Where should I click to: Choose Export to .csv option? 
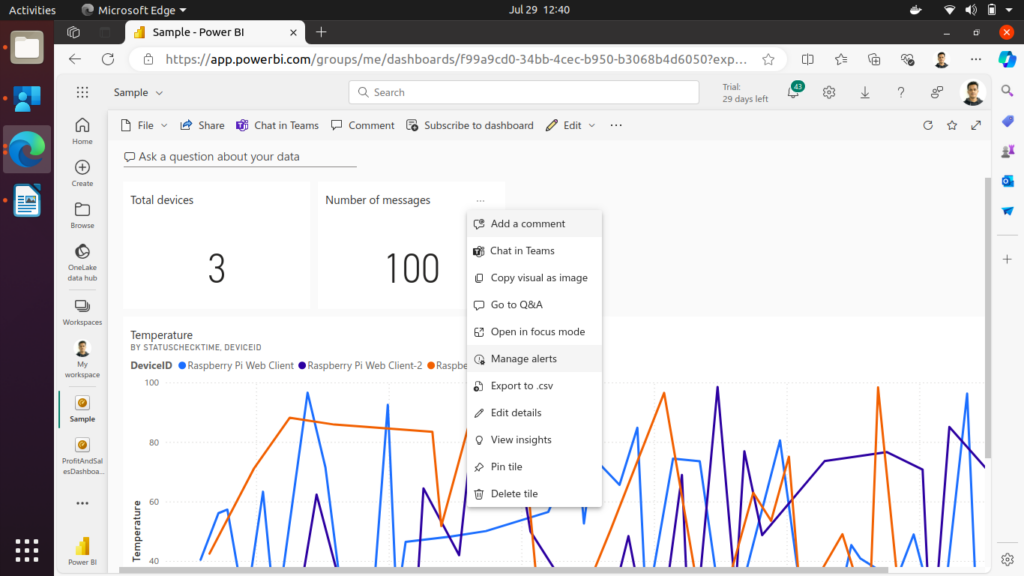click(x=521, y=386)
